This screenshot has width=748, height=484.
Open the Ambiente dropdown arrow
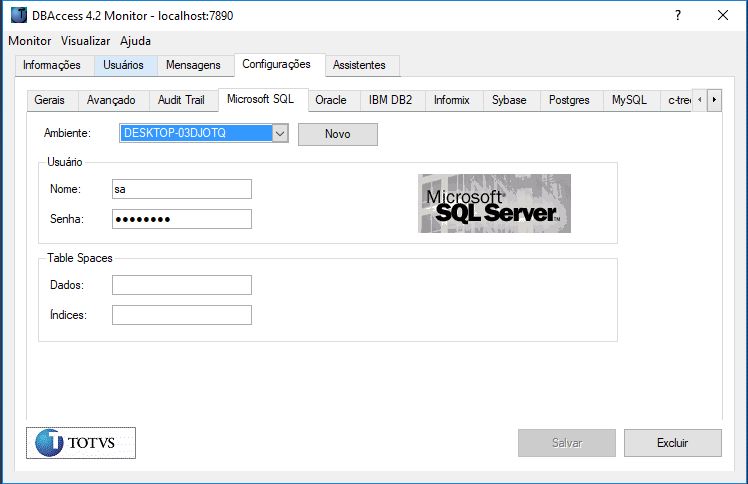point(280,133)
